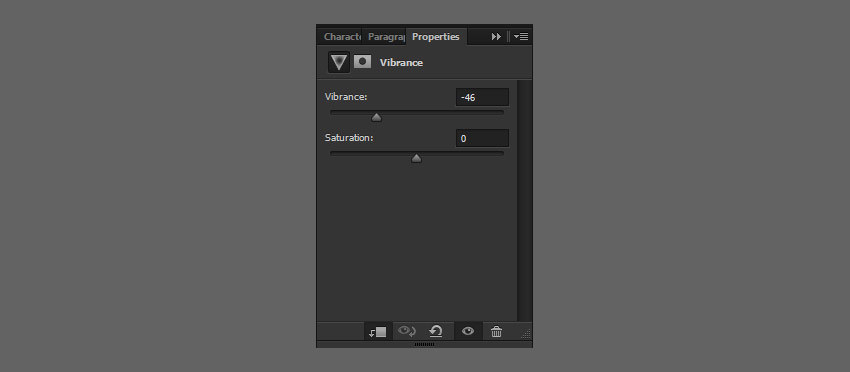
Task: Click the Vibrance value field showing -46
Action: coord(482,98)
